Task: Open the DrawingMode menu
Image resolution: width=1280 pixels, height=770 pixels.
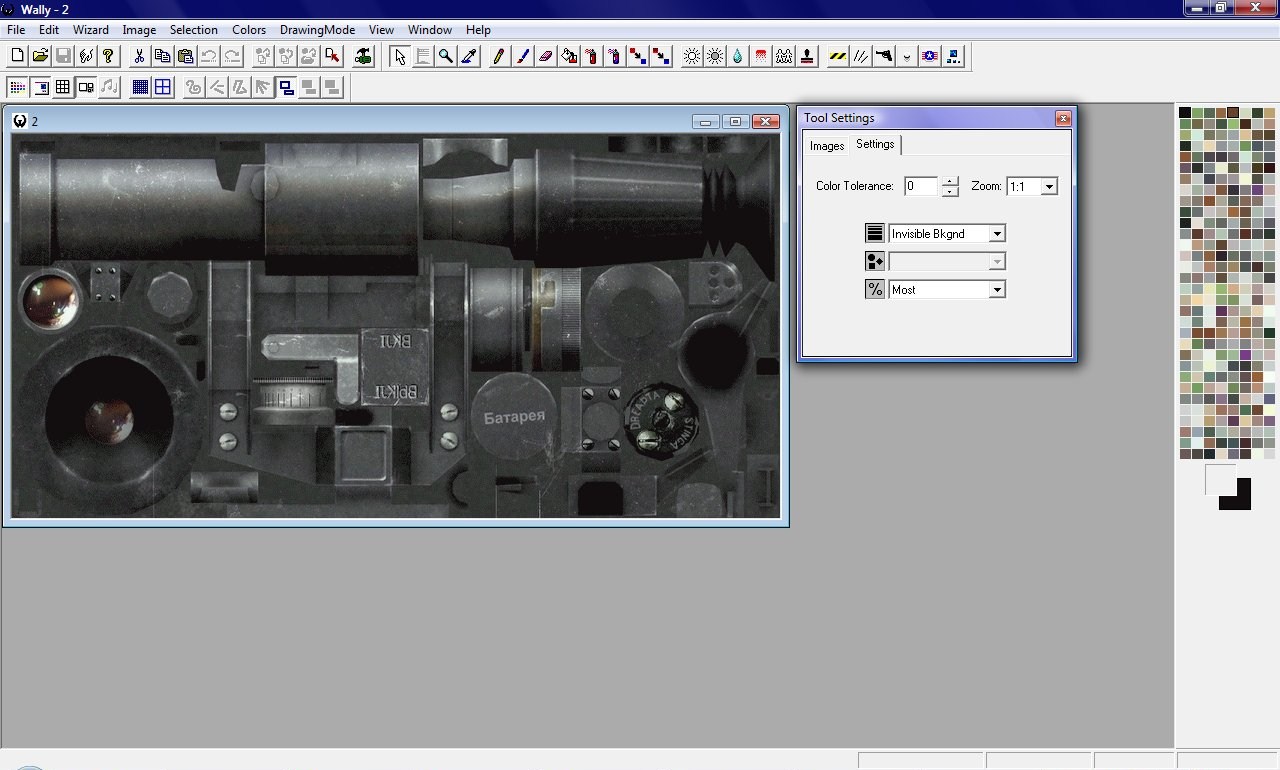Action: tap(317, 29)
